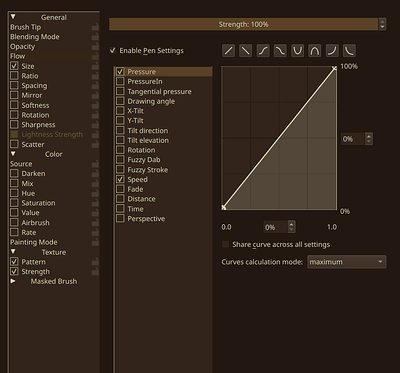This screenshot has height=373, width=400.
Task: Uncheck the Size option checkbox
Action: click(x=14, y=66)
